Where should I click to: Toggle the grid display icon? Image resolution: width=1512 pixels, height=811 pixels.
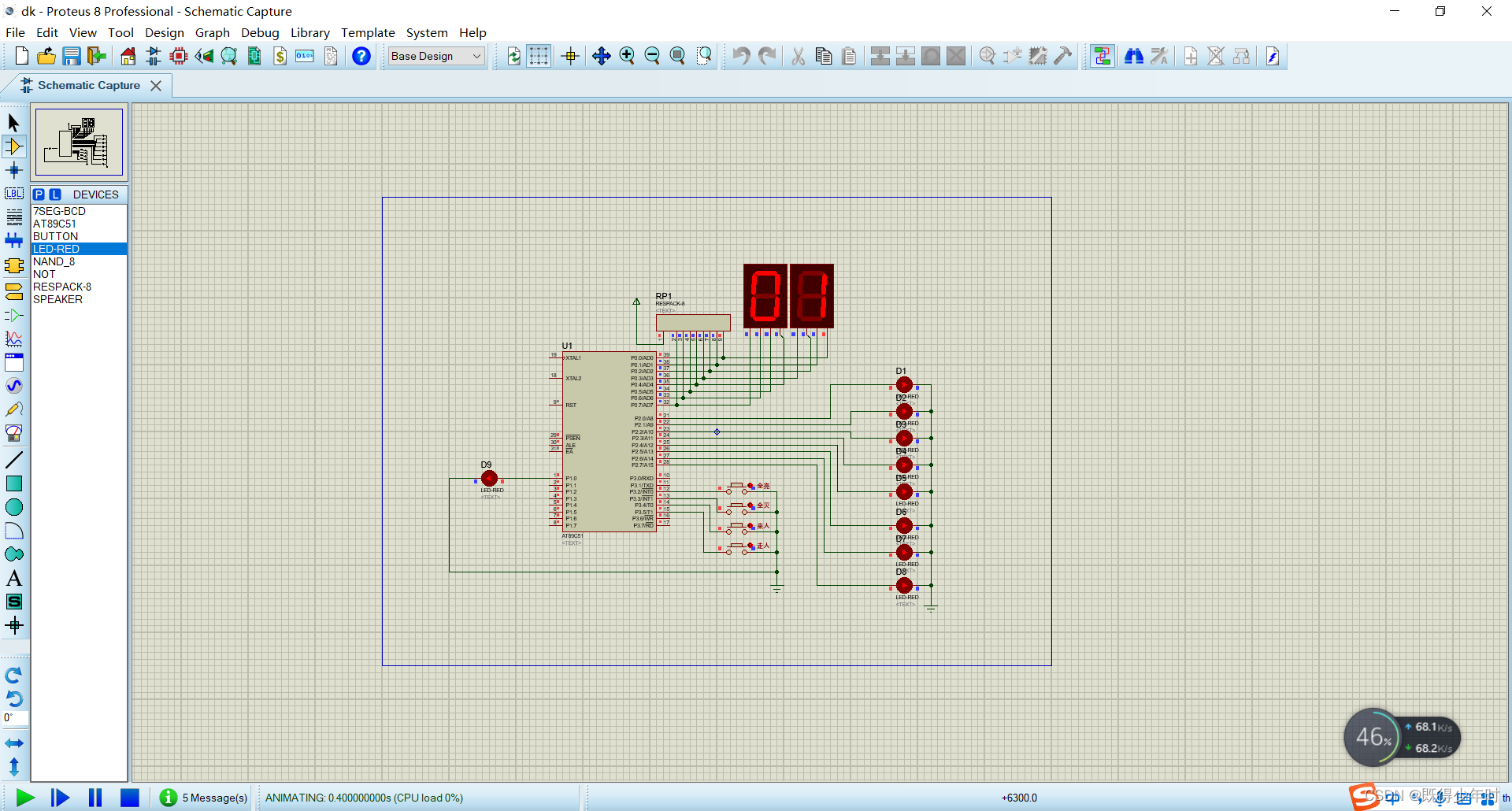pos(539,56)
